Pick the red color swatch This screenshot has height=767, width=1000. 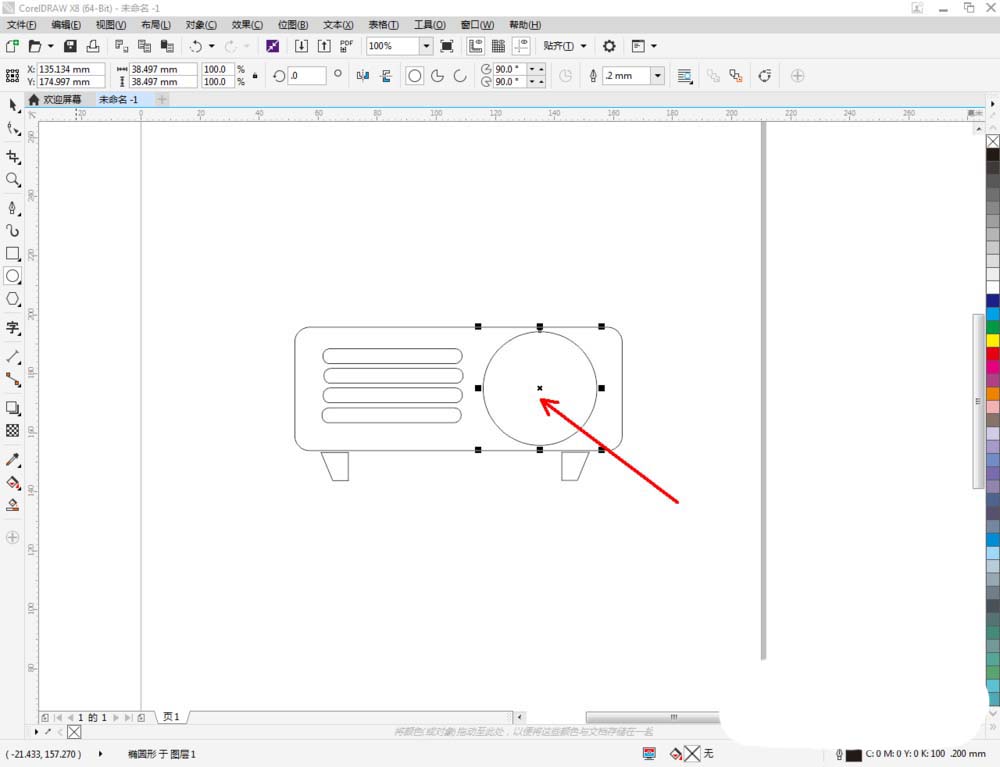pyautogui.click(x=992, y=353)
